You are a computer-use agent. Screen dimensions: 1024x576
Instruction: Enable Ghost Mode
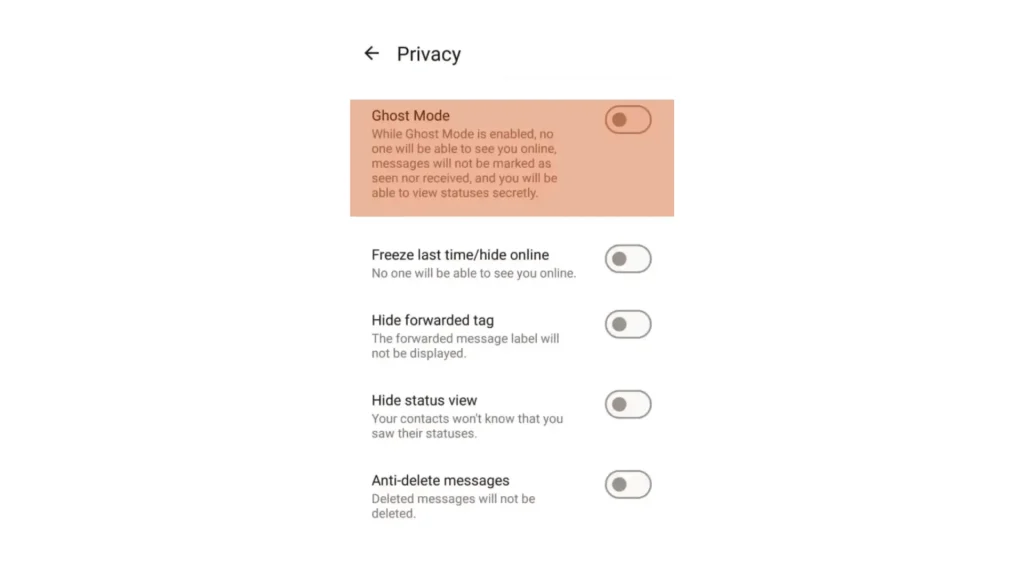coord(628,119)
